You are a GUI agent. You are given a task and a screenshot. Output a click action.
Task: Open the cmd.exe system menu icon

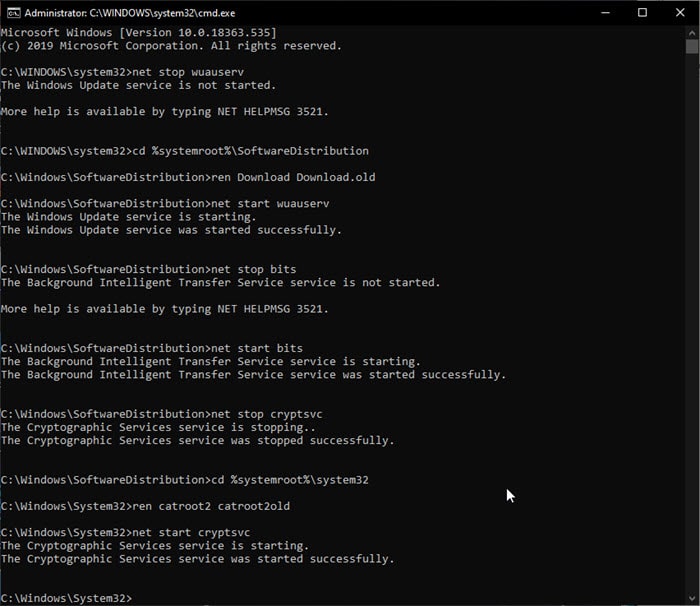(13, 13)
